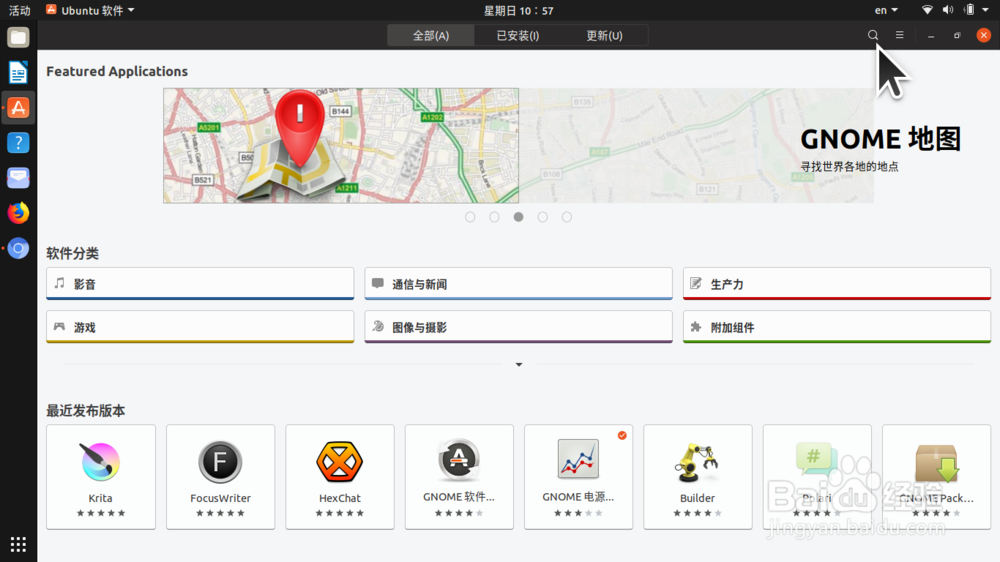This screenshot has width=1000, height=562.
Task: Select the fifth banner page dot
Action: (x=567, y=217)
